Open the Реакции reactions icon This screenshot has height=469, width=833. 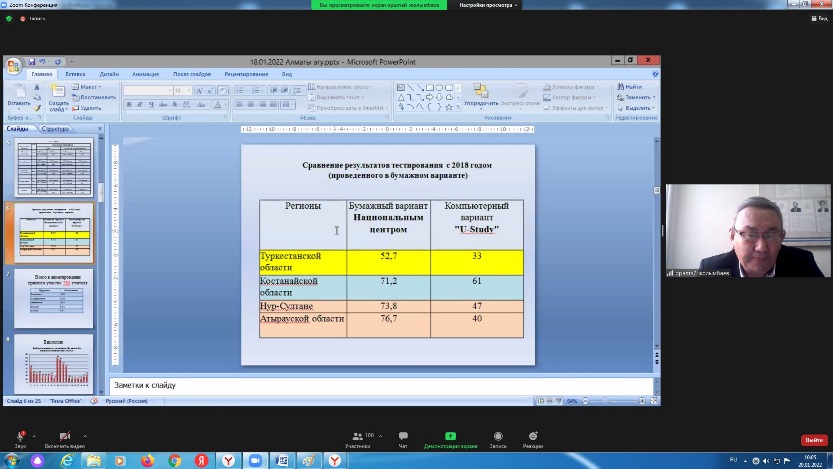coord(532,436)
